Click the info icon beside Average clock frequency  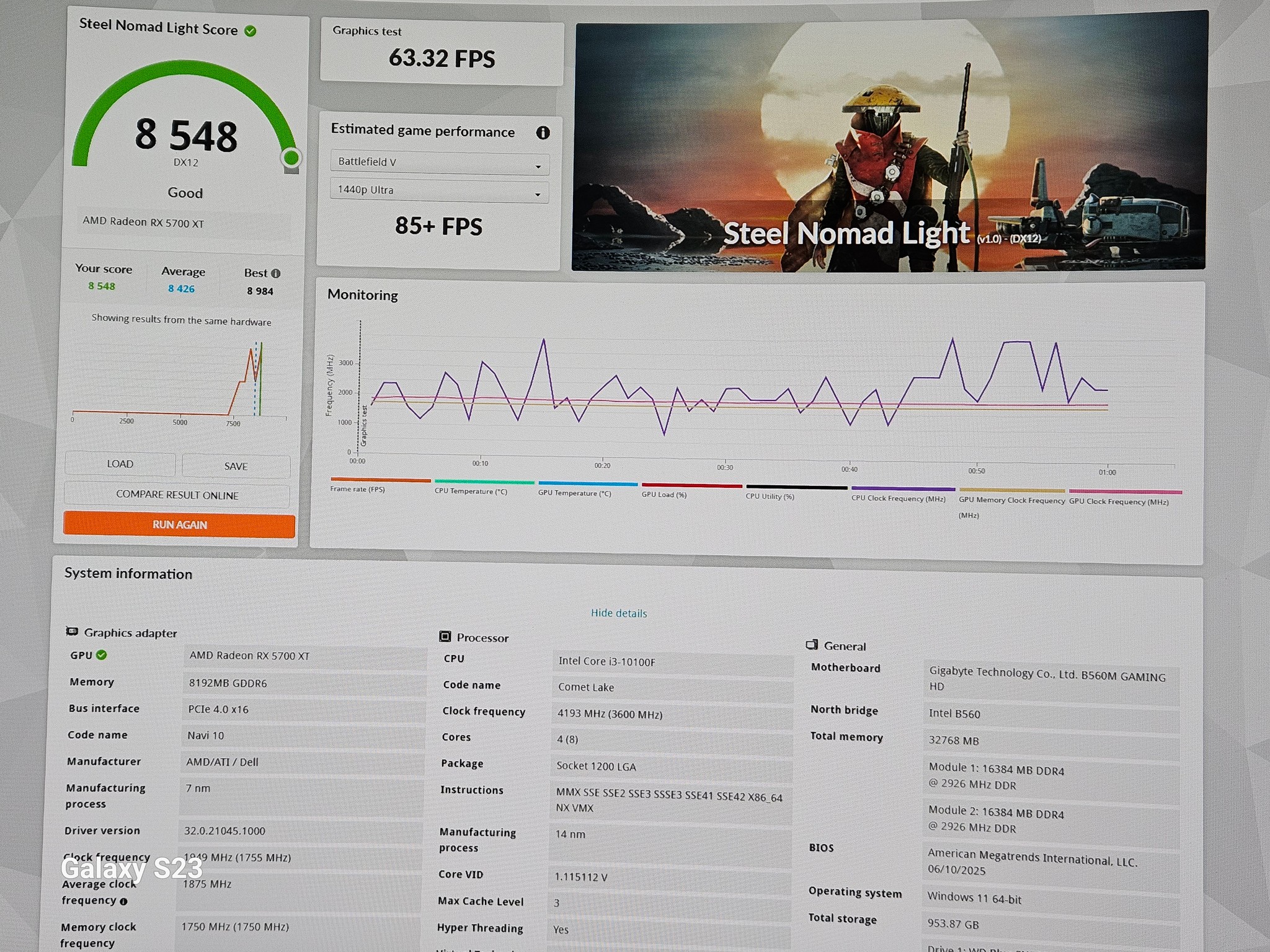click(x=123, y=902)
